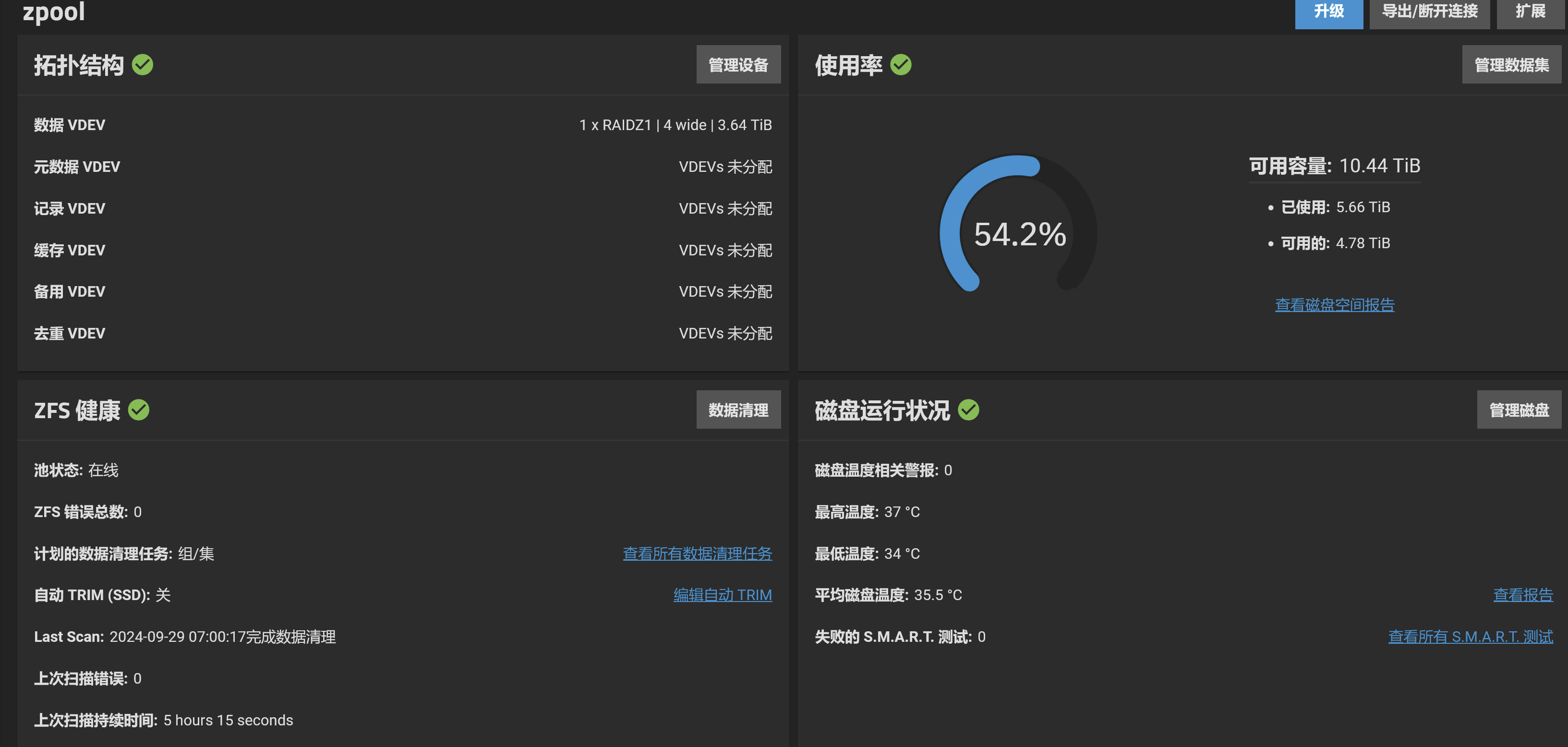Screen dimensions: 1568x747
Task: Open 管理数据集 in usage card
Action: pos(1511,64)
